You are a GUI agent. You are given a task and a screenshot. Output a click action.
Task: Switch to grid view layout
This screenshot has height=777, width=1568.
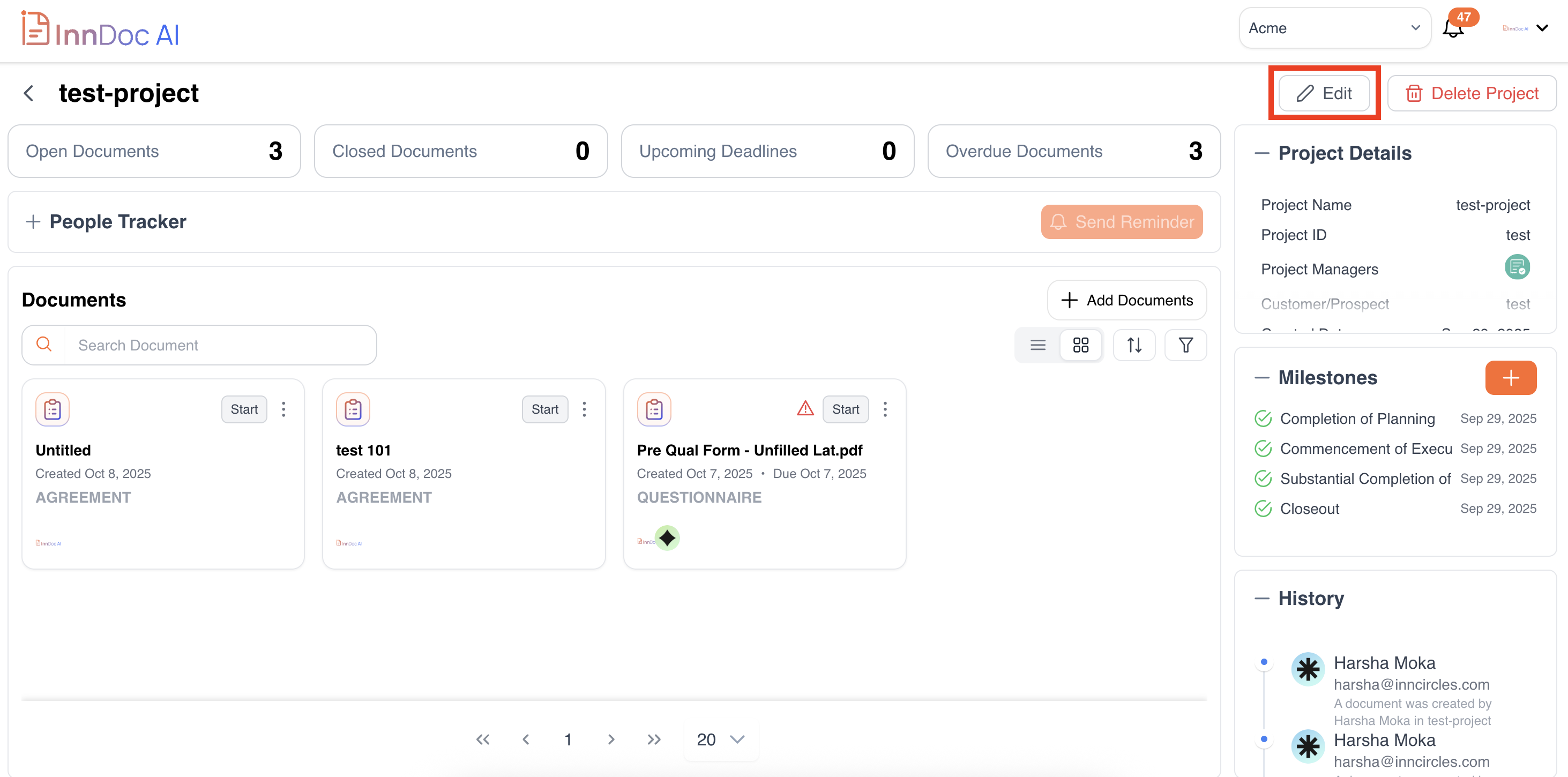[1080, 345]
